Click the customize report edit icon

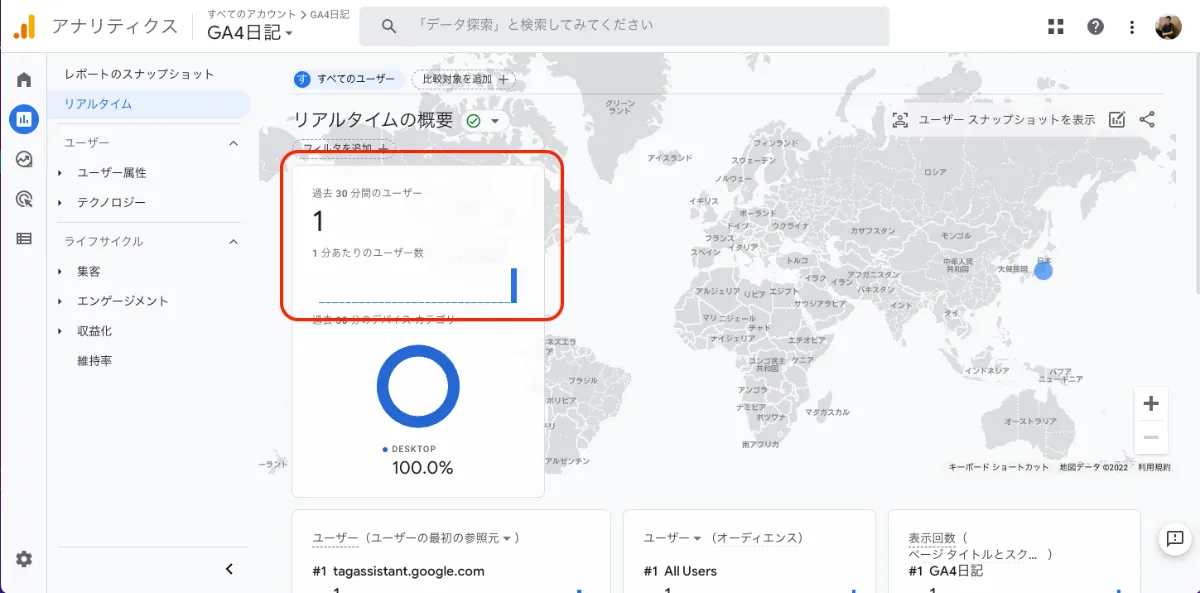pos(1117,120)
